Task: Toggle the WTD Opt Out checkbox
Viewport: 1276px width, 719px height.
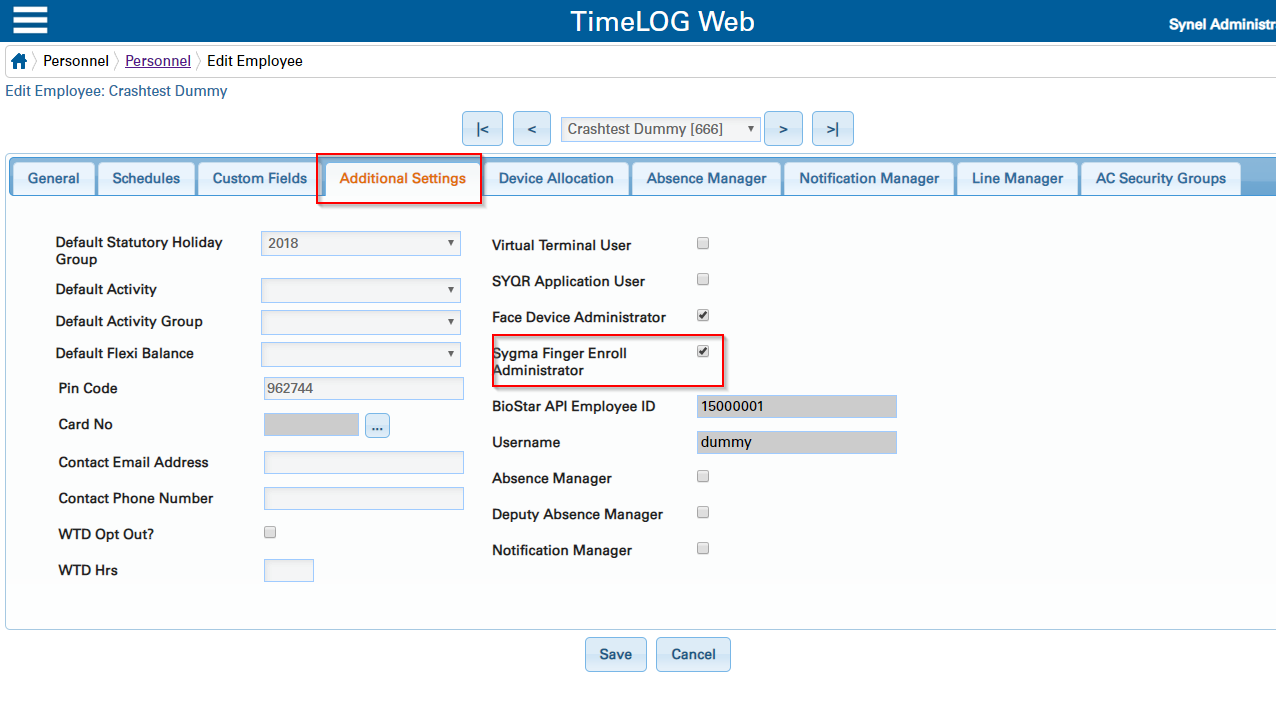Action: point(270,532)
